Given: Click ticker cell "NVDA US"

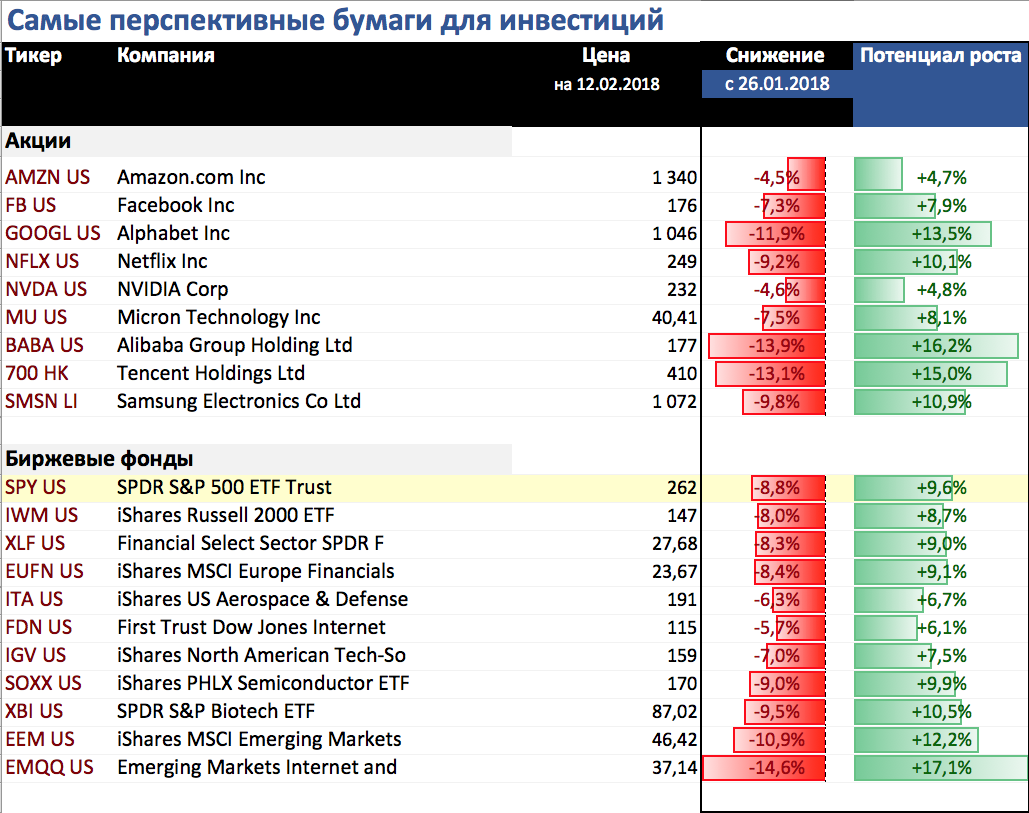Looking at the screenshot, I should coord(46,289).
